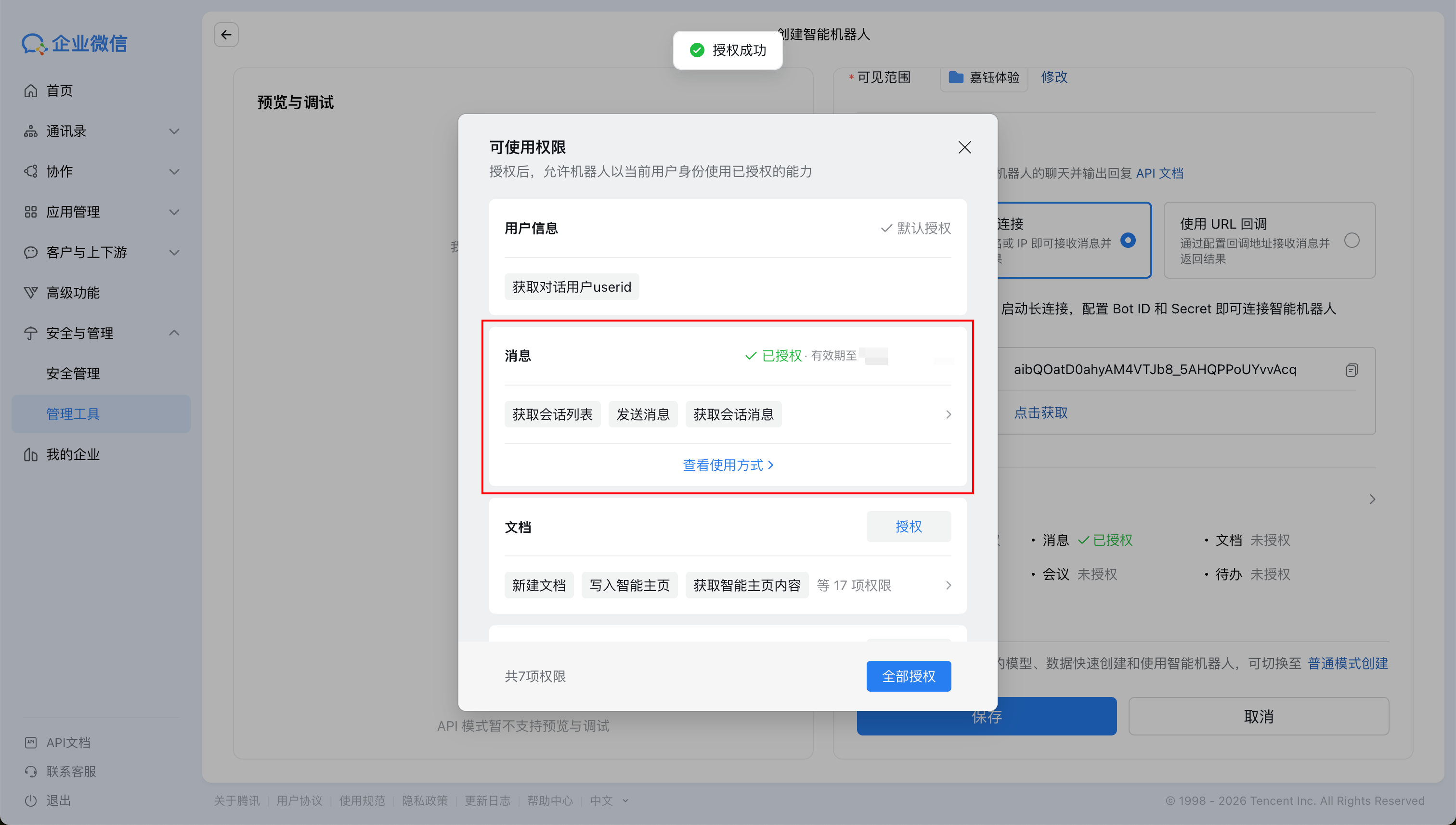The height and width of the screenshot is (825, 1456).
Task: Click the 全部授权 authorize all button
Action: pos(909,676)
